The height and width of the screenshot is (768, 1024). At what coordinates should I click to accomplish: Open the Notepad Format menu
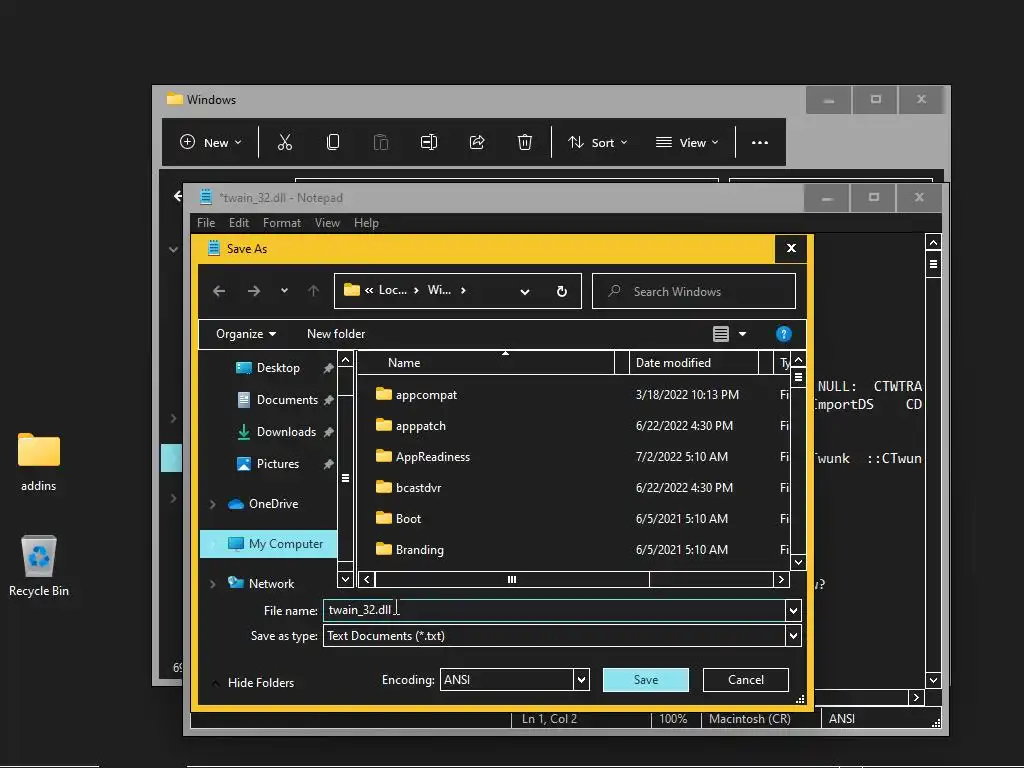point(281,223)
